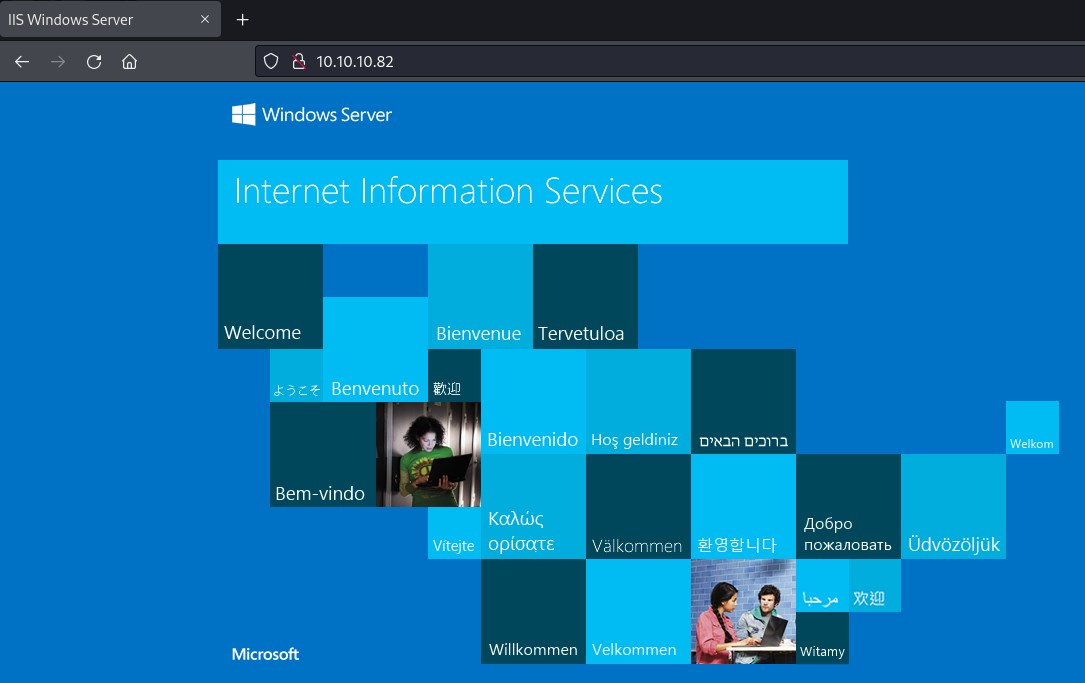Screen dimensions: 1085x683
Task: Click the two people with laptop photo
Action: click(742, 611)
